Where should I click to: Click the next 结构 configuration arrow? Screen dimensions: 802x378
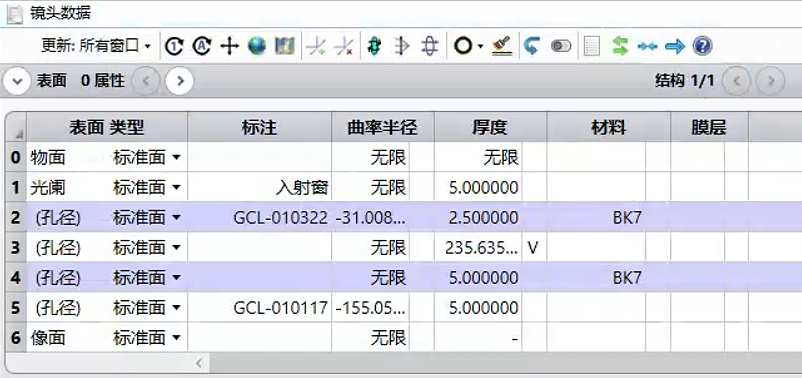click(x=770, y=81)
